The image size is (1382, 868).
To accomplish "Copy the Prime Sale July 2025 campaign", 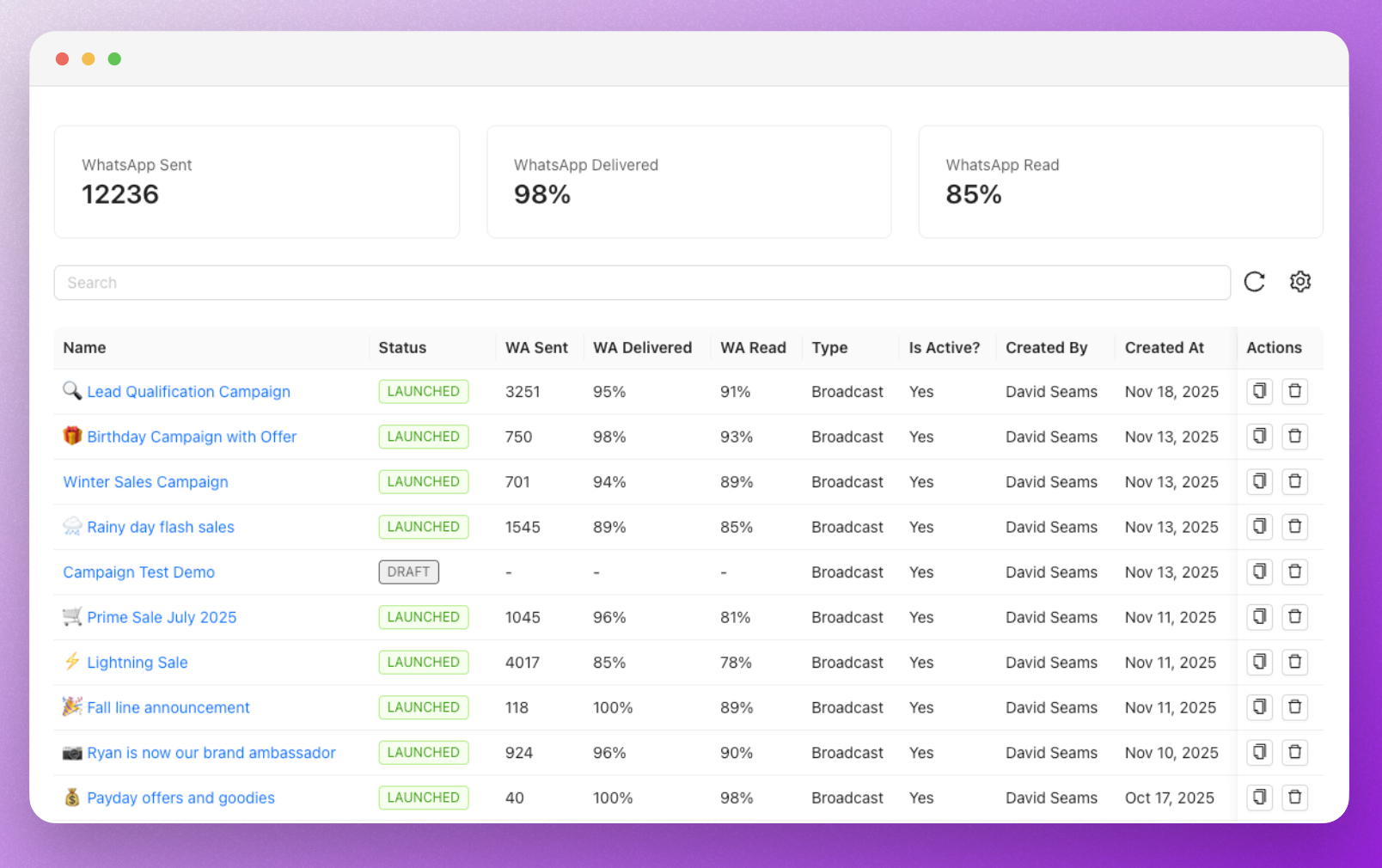I will pyautogui.click(x=1259, y=617).
